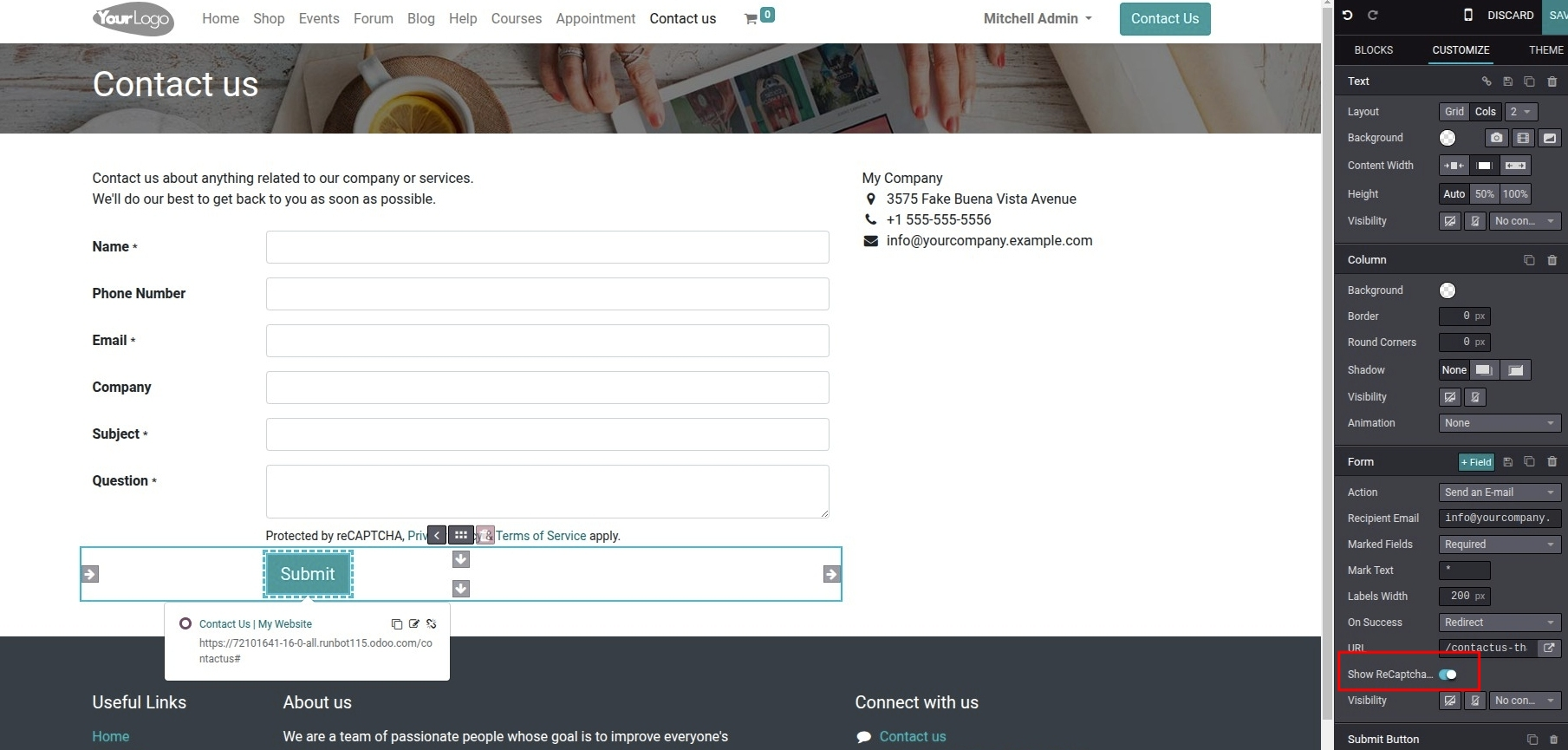Open the redirect URL external link icon
Screen dimensions: 1568x750
point(1549,648)
